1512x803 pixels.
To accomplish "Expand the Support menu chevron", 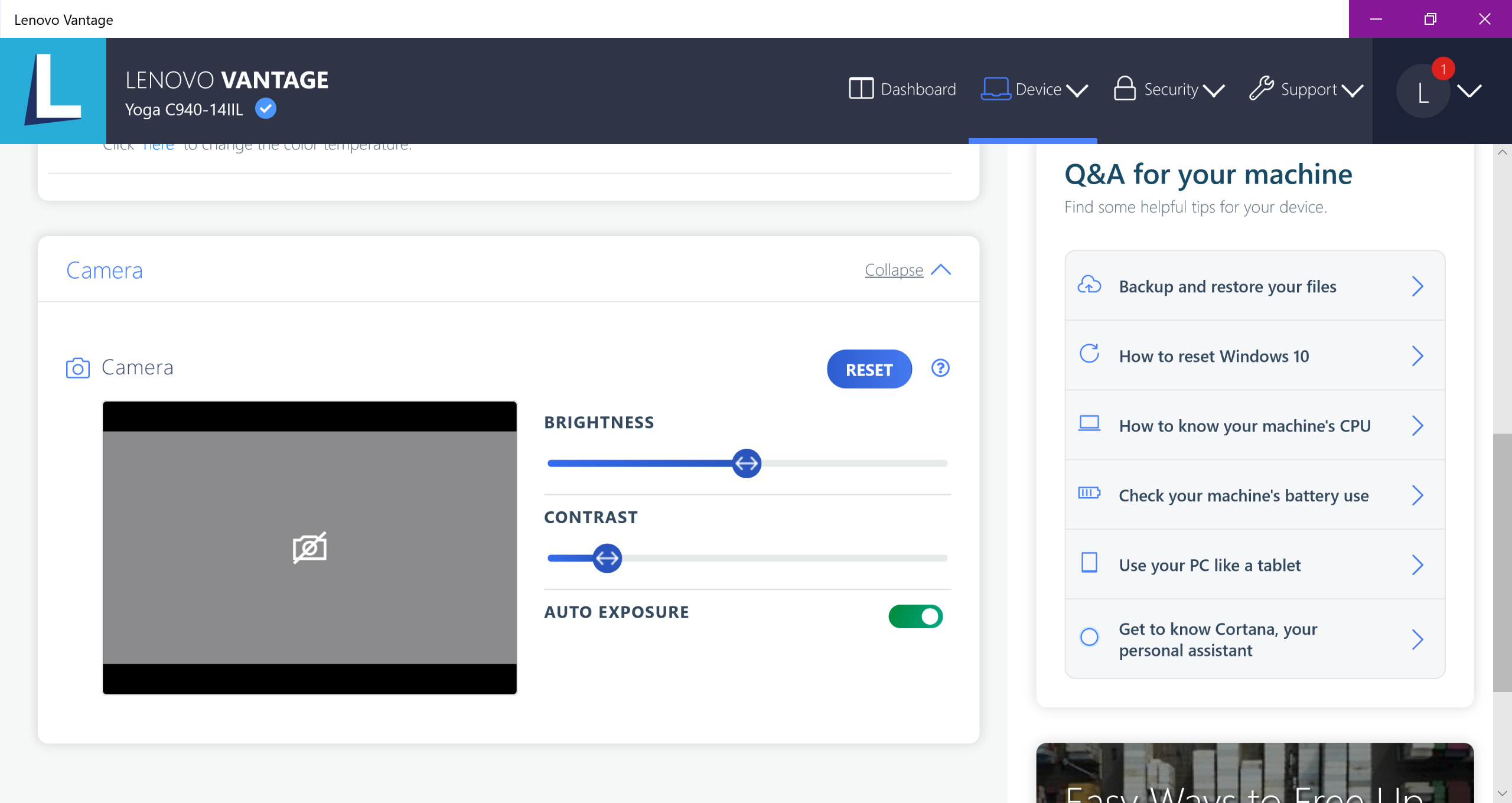I will [x=1353, y=90].
